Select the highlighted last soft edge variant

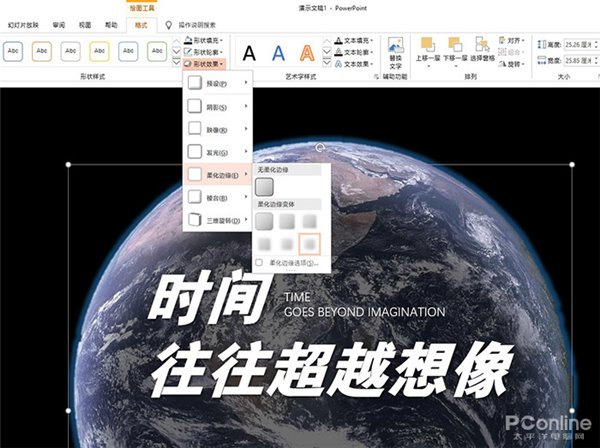[x=311, y=242]
